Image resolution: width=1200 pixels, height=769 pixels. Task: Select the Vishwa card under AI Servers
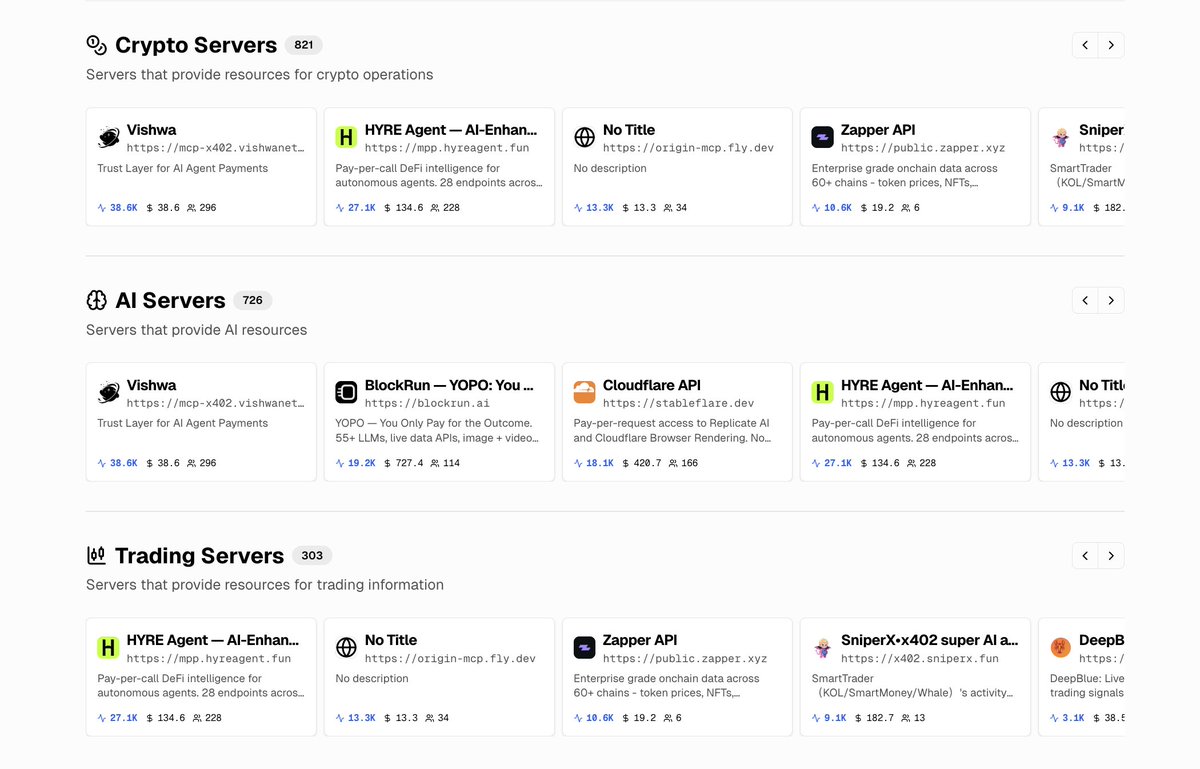coord(200,421)
